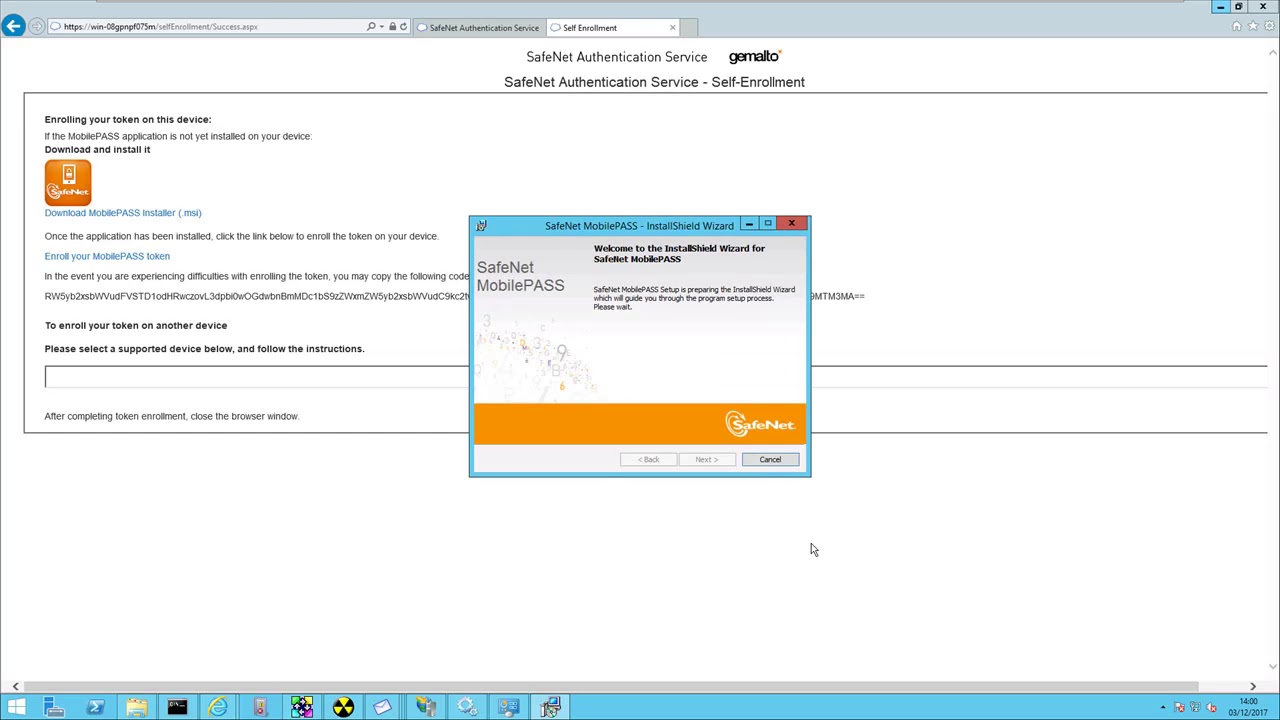The width and height of the screenshot is (1280, 720).
Task: Open Favorites star icon
Action: click(x=1253, y=27)
